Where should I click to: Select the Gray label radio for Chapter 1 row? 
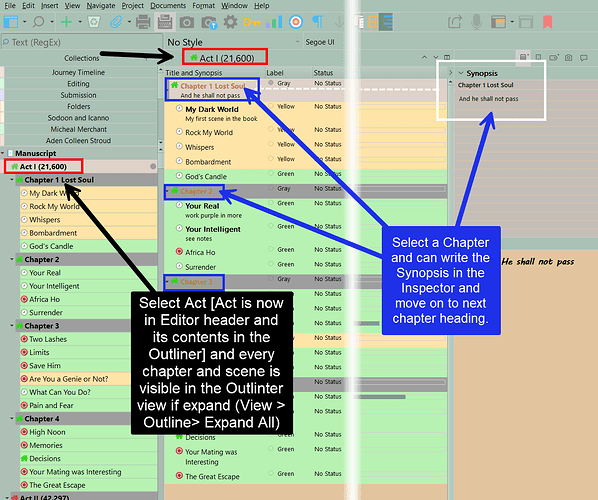(x=271, y=83)
